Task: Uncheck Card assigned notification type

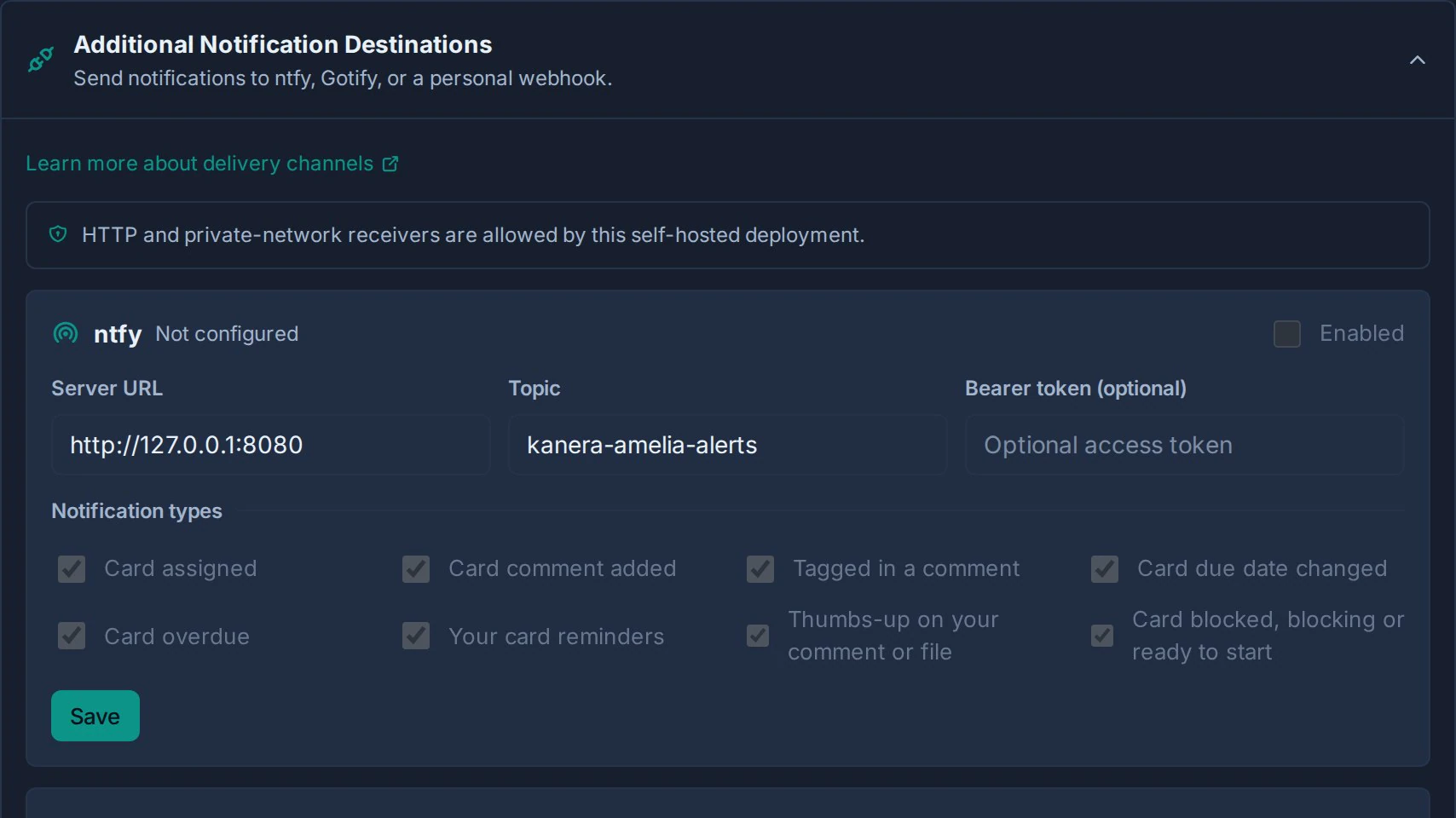Action: coord(72,569)
